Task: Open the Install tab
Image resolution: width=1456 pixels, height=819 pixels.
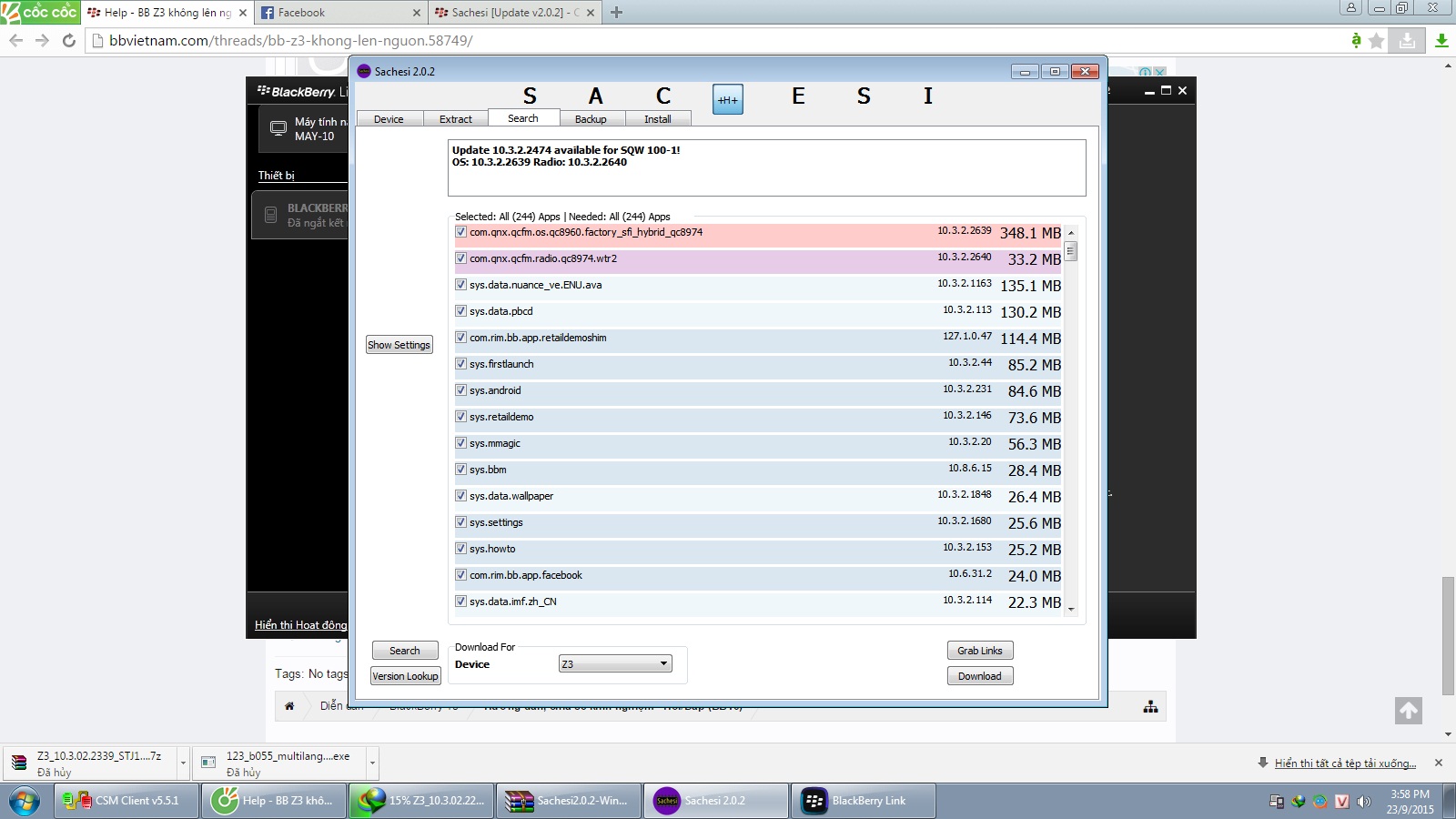Action: point(658,119)
